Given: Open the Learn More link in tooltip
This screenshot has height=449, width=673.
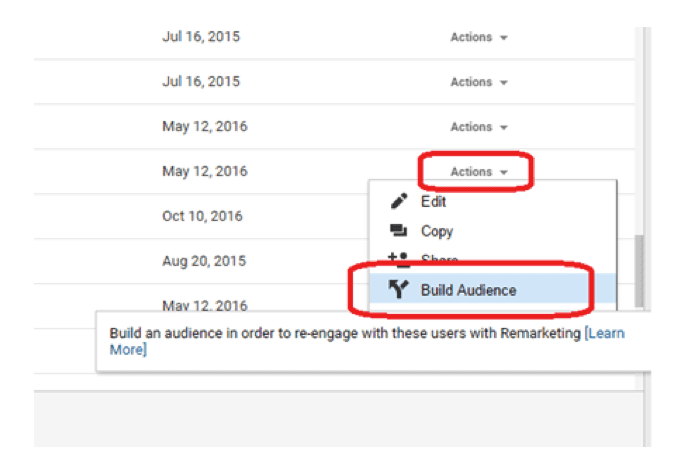Looking at the screenshot, I should coord(605,333).
